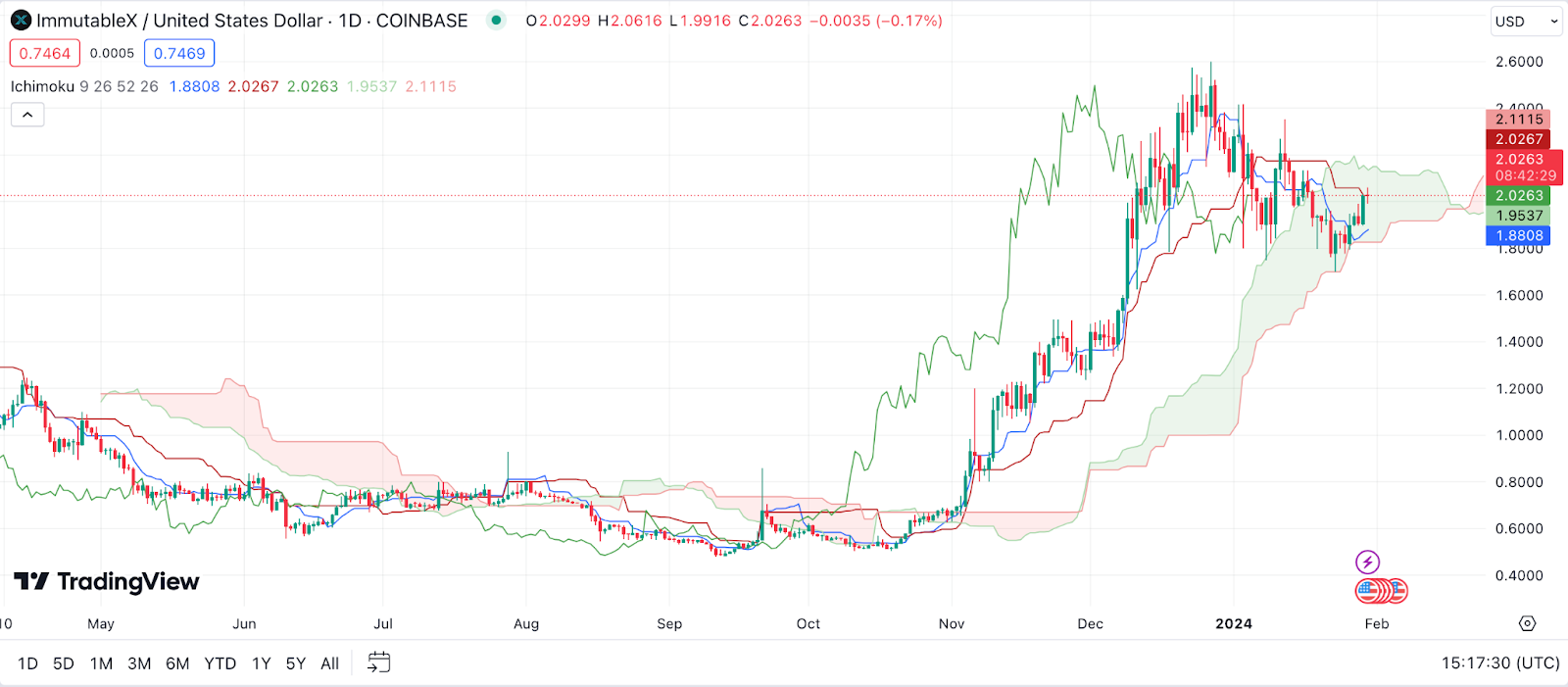Open the date range calendar icon
The image size is (1568, 687).
[x=378, y=663]
